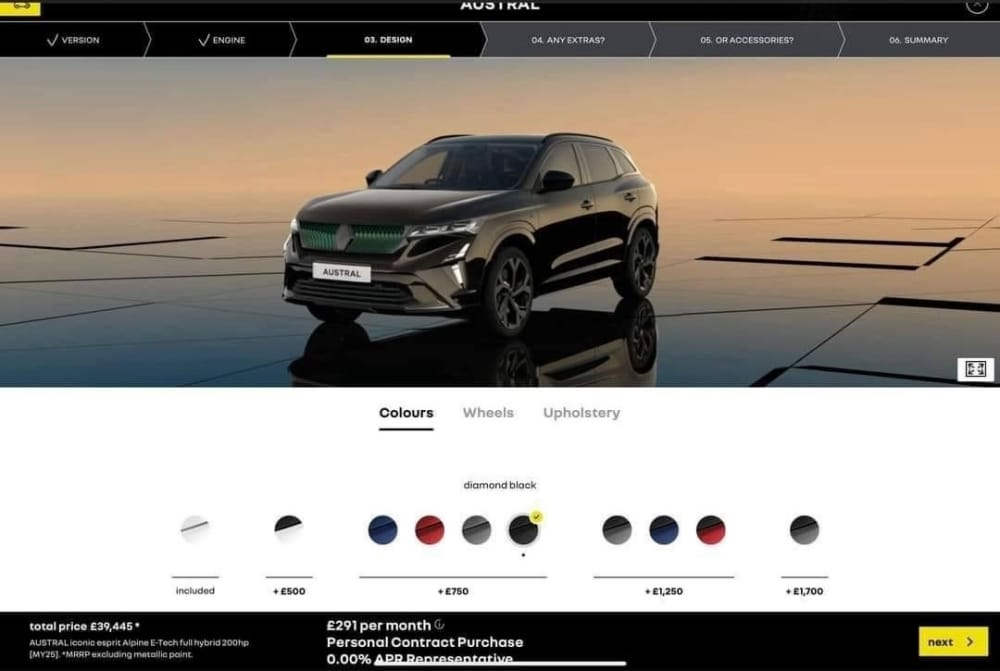This screenshot has height=671, width=1000.
Task: Pick the £1,700 dark grey colour
Action: click(804, 529)
